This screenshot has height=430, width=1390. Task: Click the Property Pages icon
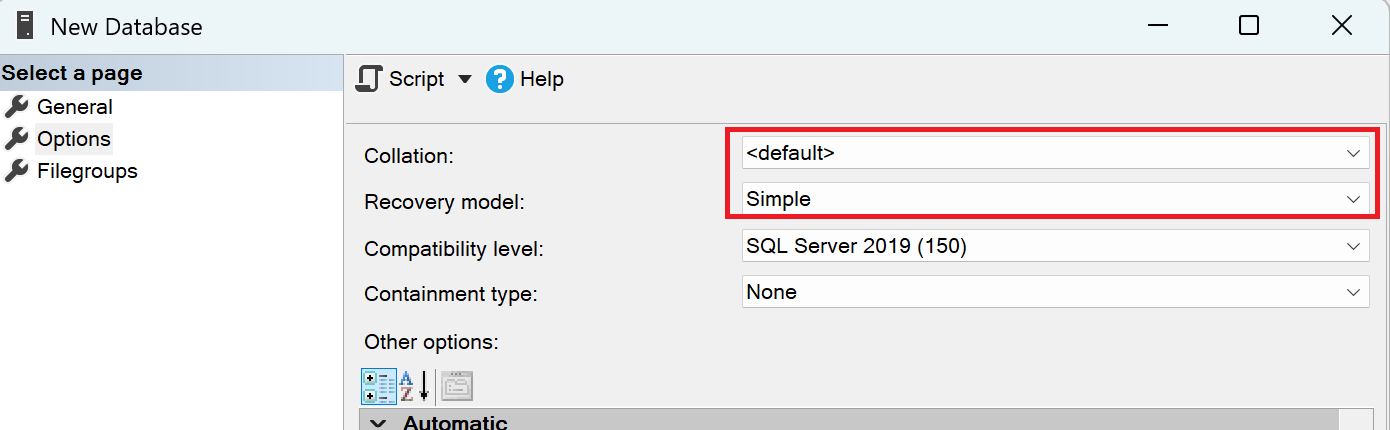click(x=457, y=386)
